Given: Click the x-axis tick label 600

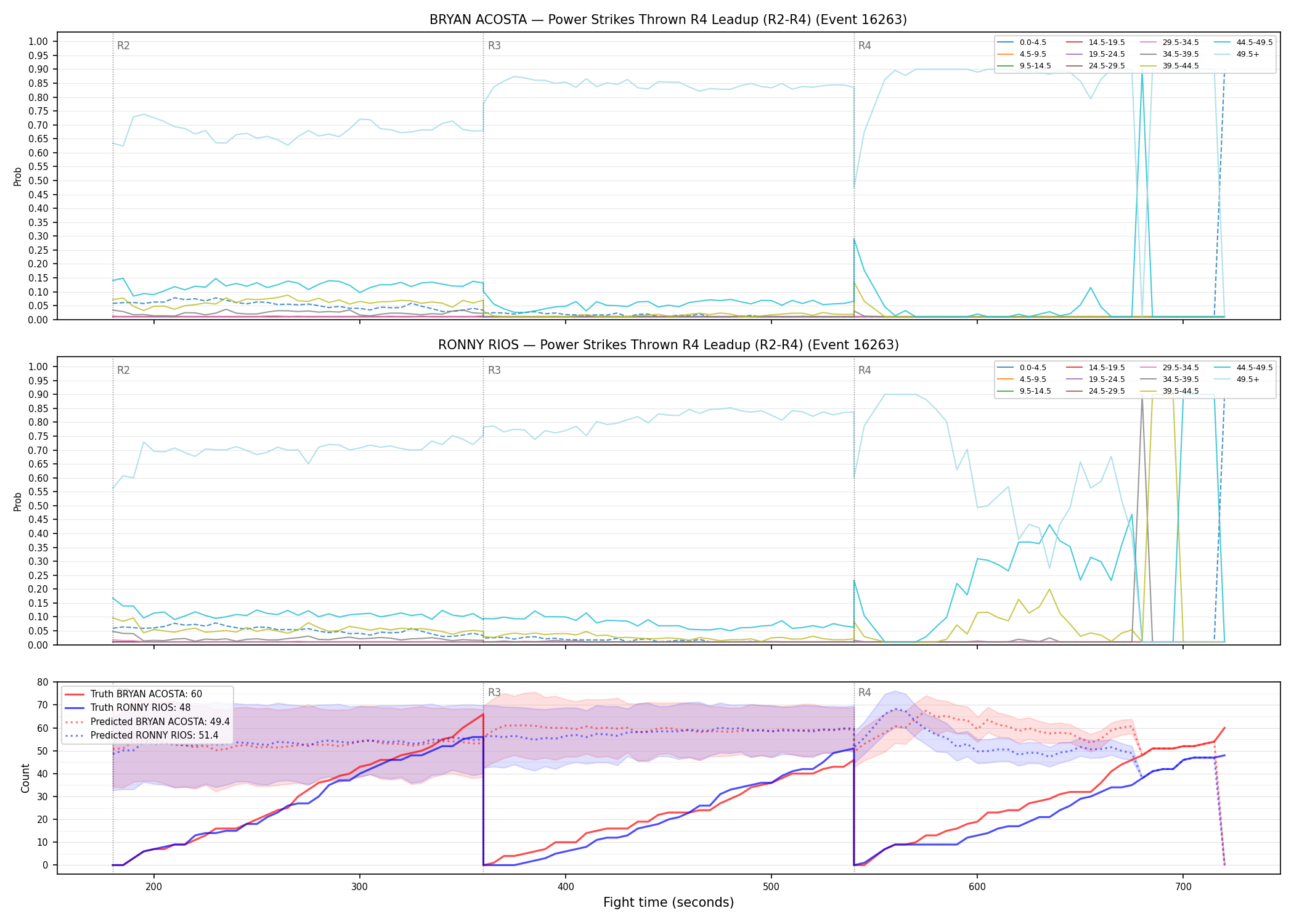Looking at the screenshot, I should [x=977, y=886].
